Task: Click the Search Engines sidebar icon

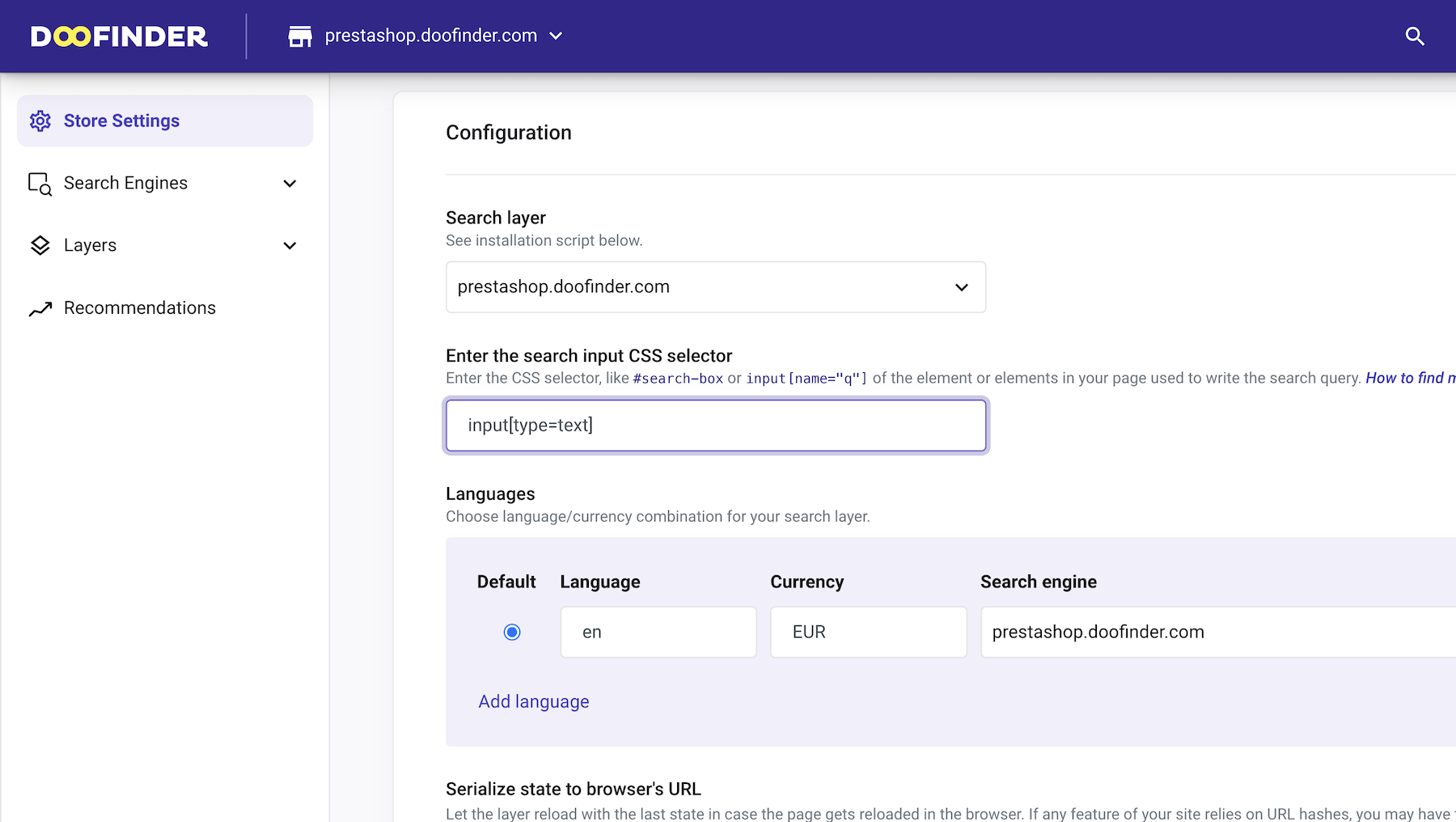Action: (40, 184)
